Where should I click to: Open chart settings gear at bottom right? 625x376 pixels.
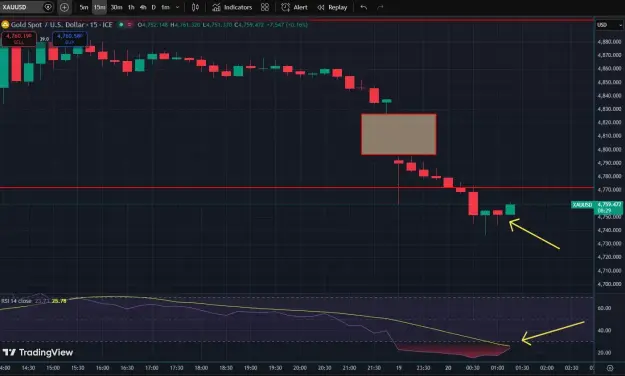pyautogui.click(x=610, y=368)
